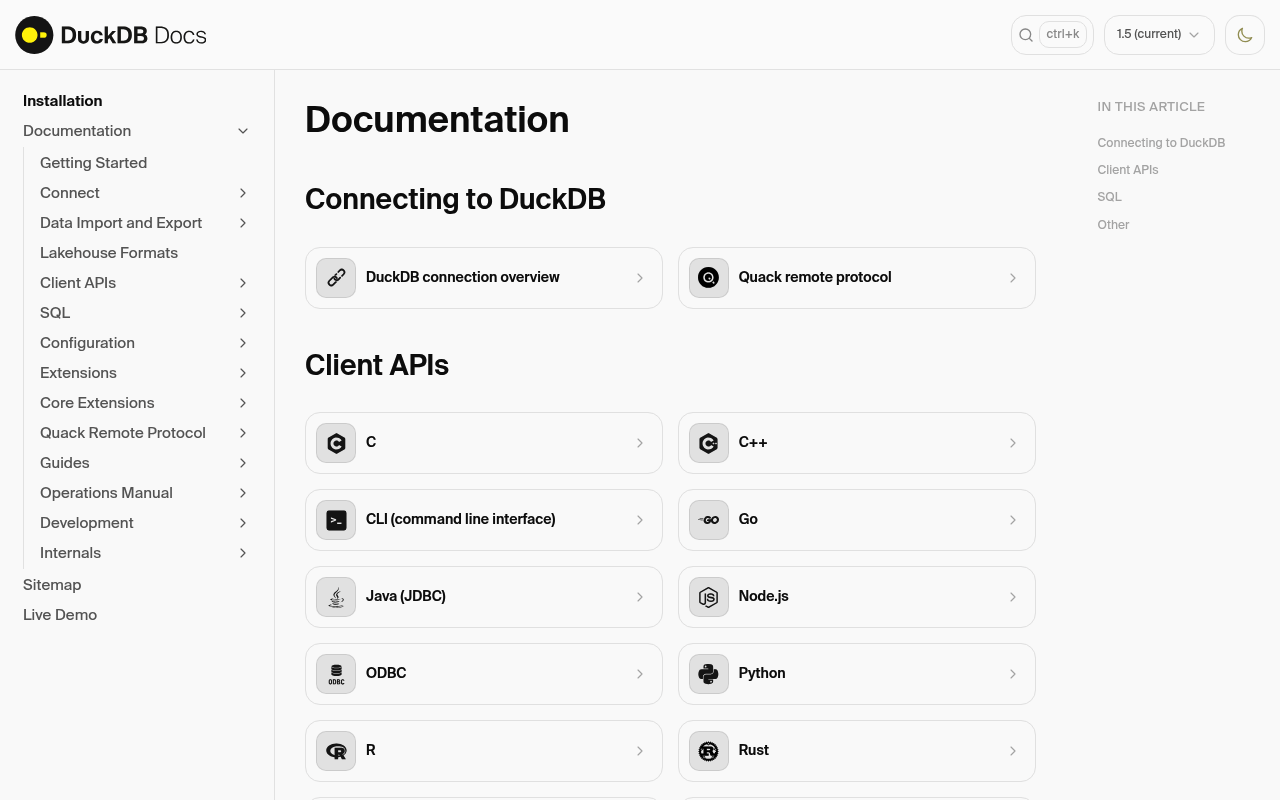Jump to Other in article outline
Image resolution: width=1280 pixels, height=800 pixels.
(x=1113, y=225)
